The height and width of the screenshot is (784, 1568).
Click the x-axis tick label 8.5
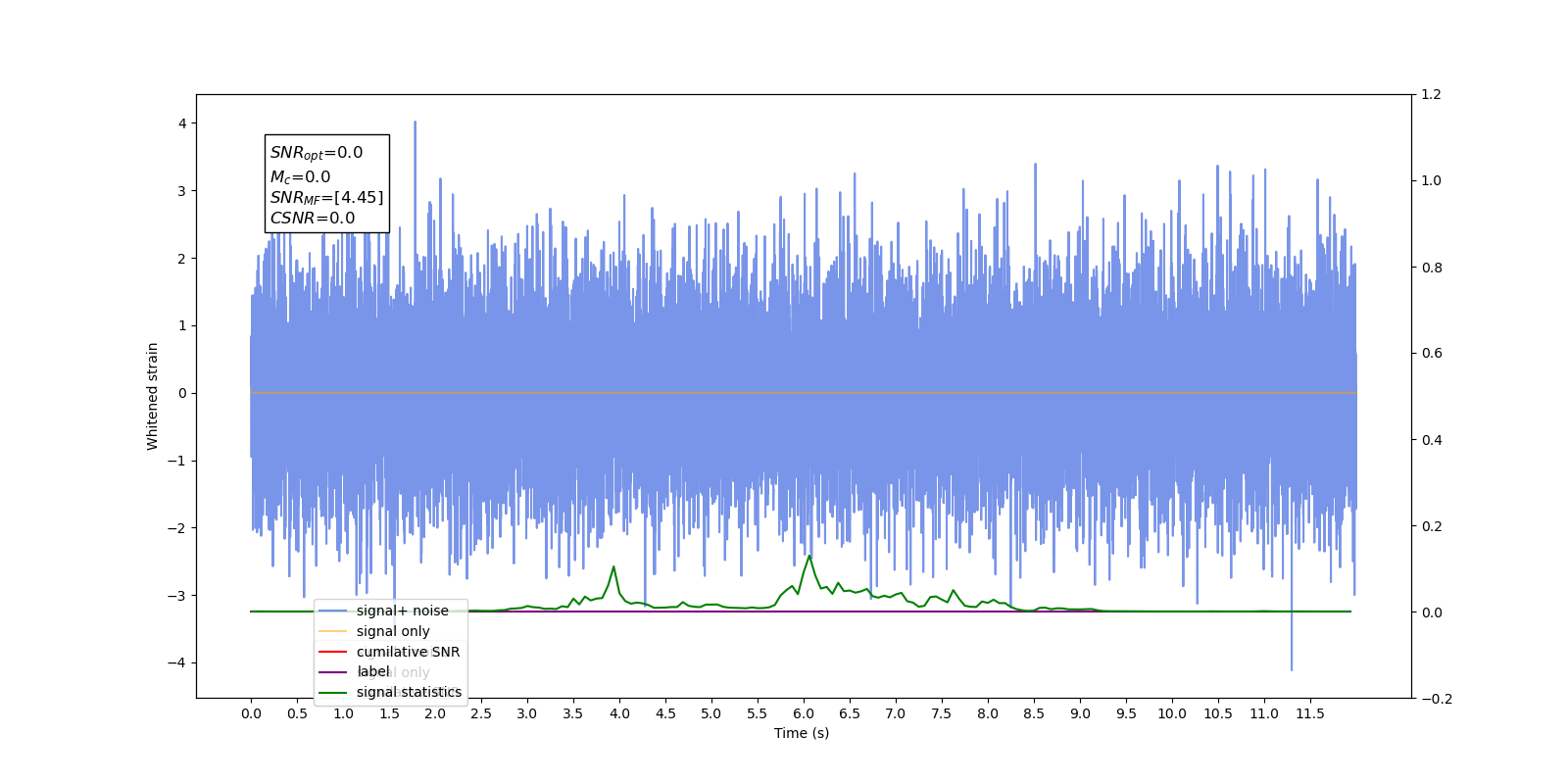1034,713
